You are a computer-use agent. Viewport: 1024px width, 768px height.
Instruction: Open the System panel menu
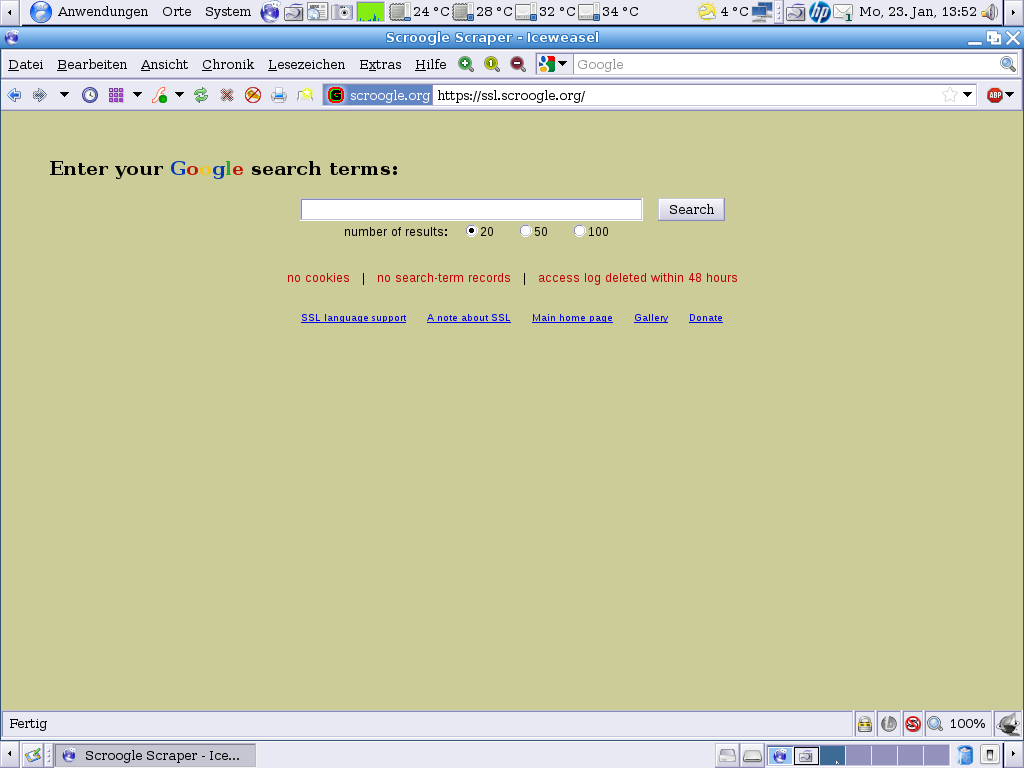pos(228,12)
